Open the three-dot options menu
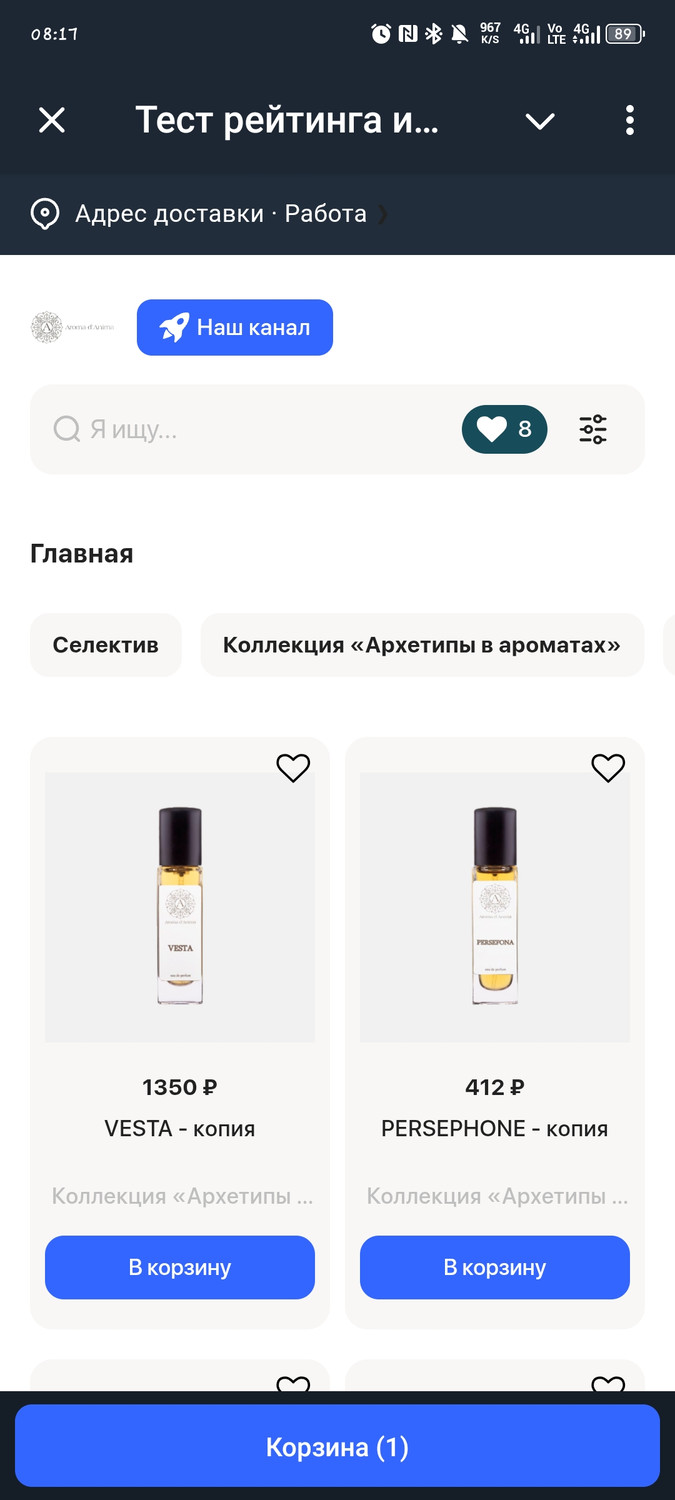The width and height of the screenshot is (675, 1500). (x=629, y=121)
